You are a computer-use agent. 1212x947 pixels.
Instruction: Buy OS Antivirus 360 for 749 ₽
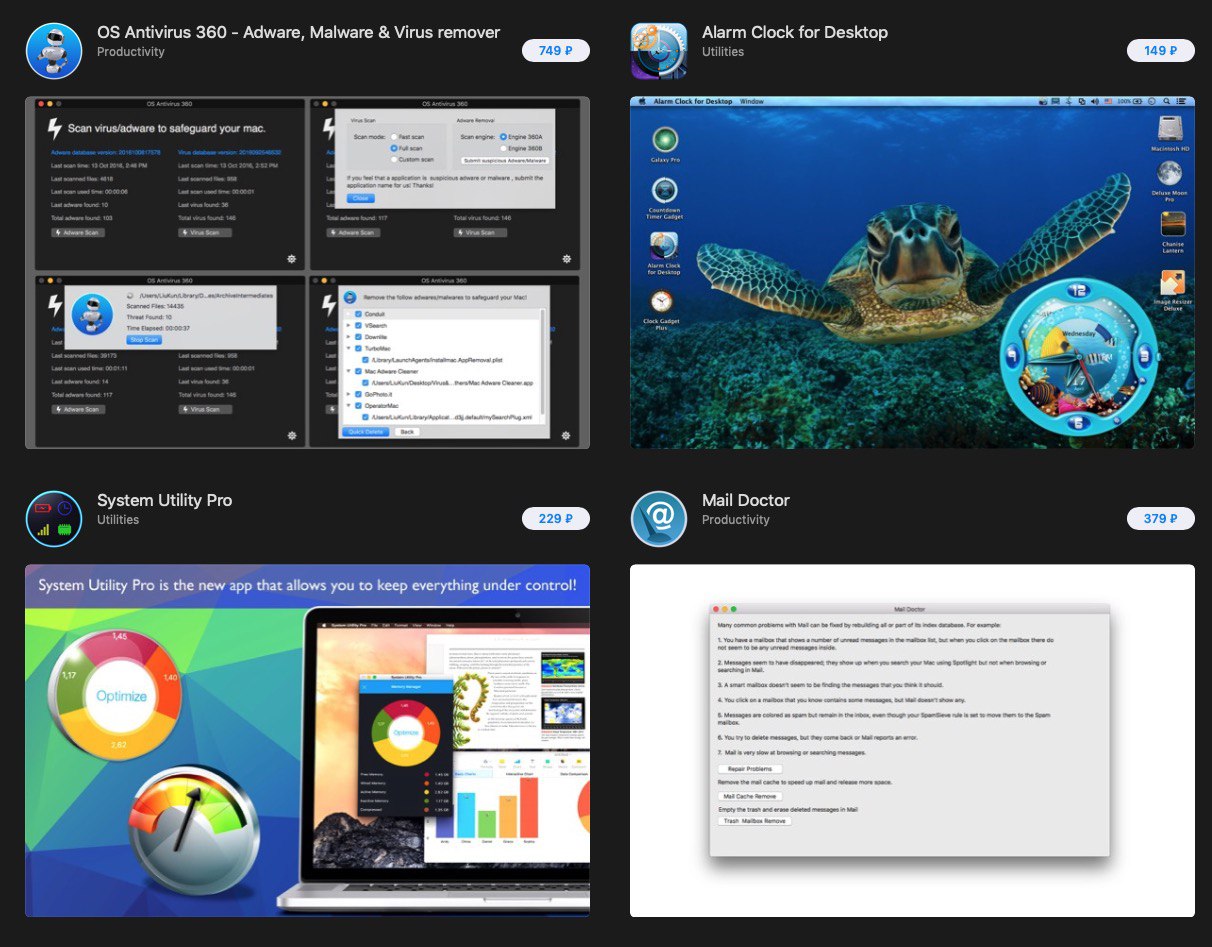(556, 50)
